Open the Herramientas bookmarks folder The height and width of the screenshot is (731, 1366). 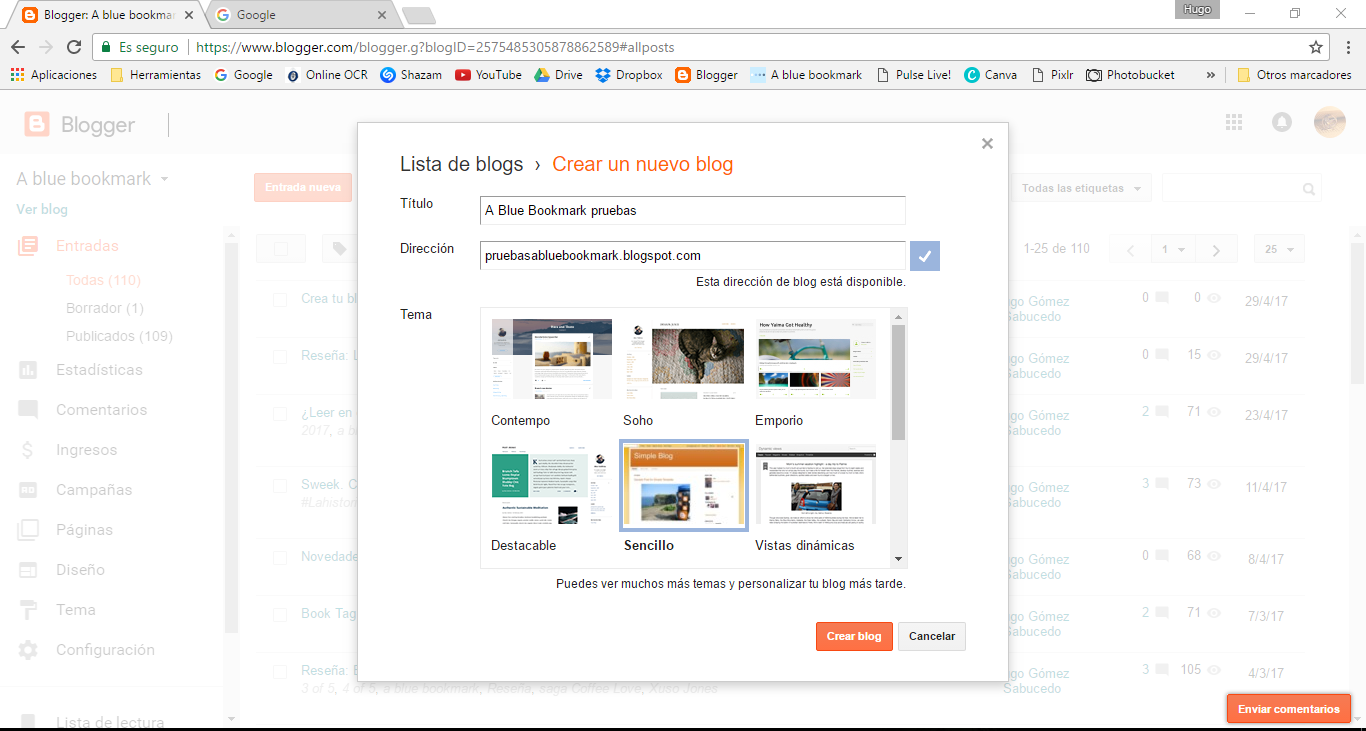[x=155, y=75]
